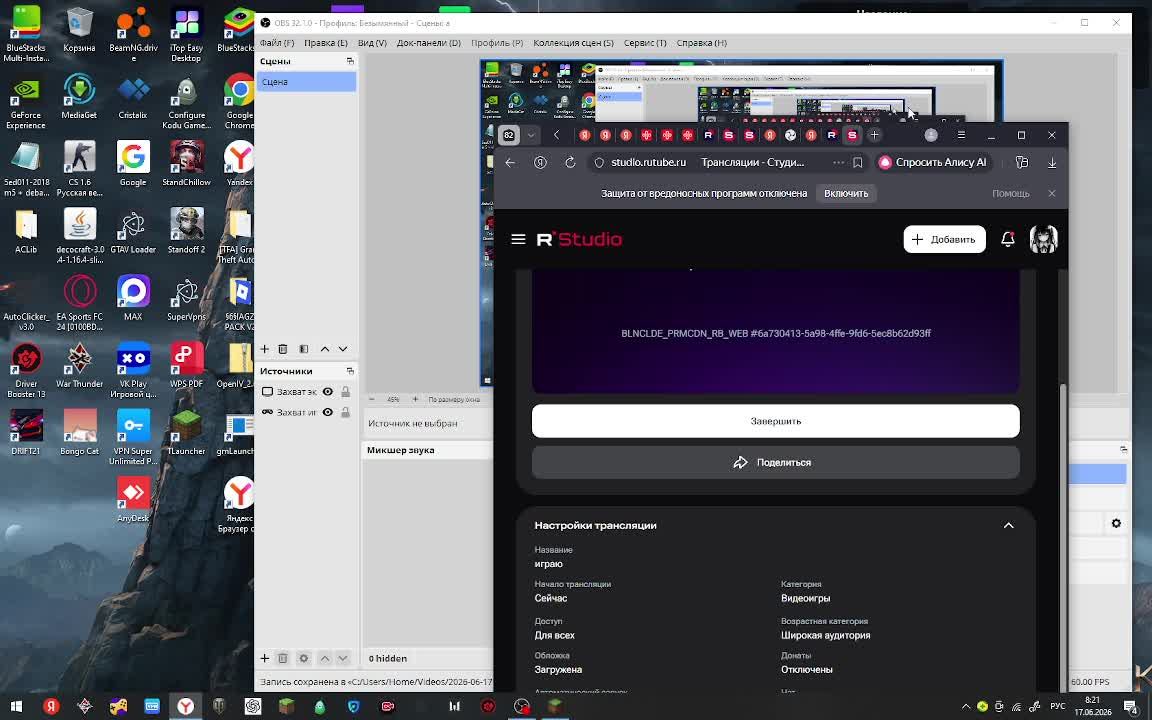Open OBS Сервис menu

tap(645, 43)
